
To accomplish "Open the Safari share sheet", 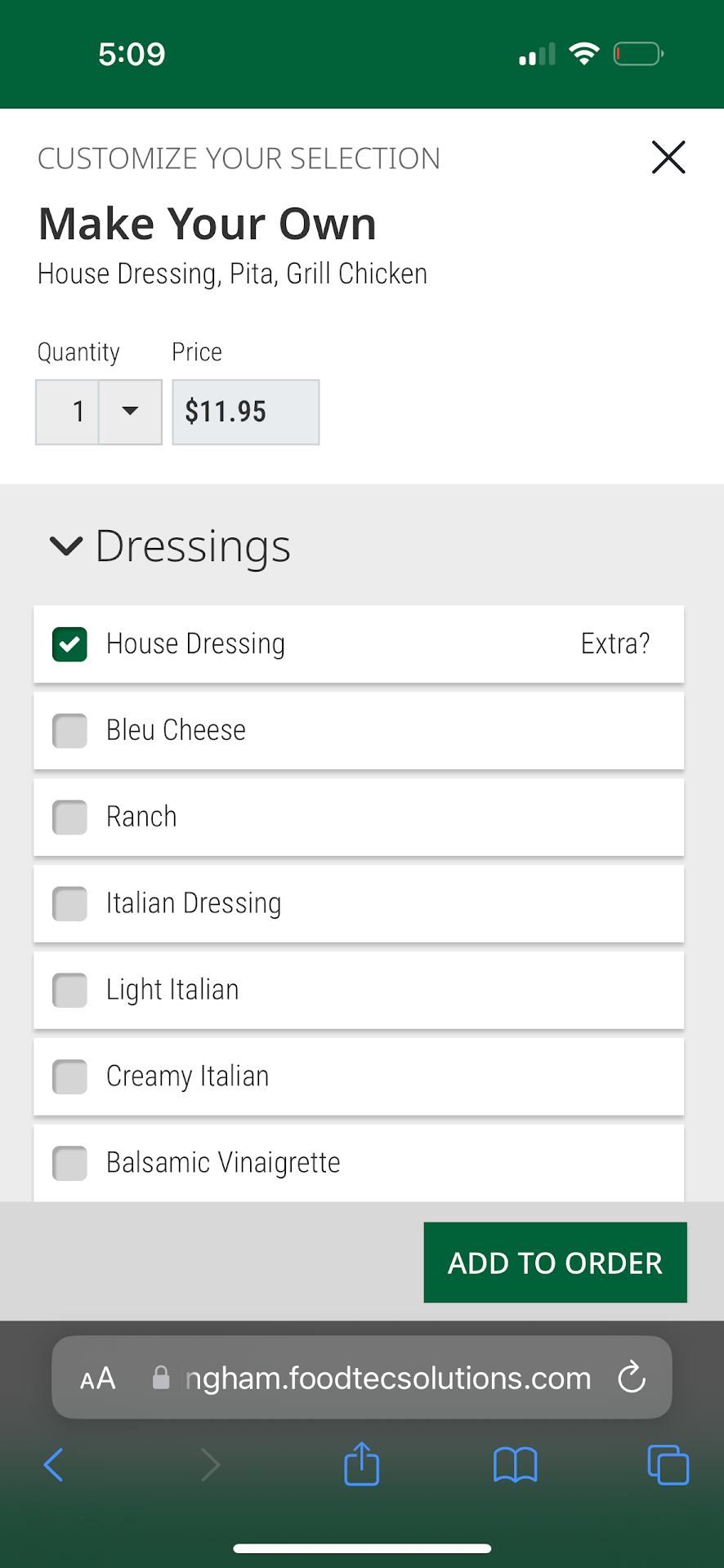I will click(361, 1463).
